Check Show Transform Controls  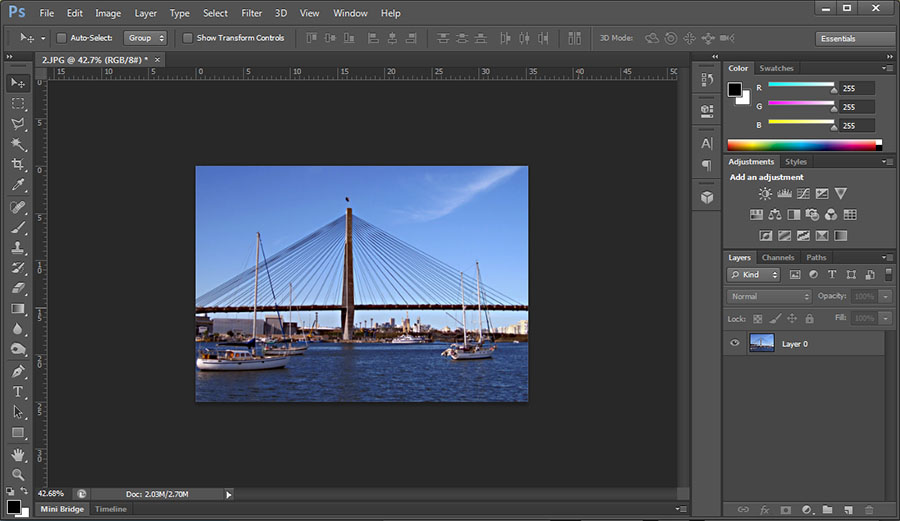tap(187, 38)
